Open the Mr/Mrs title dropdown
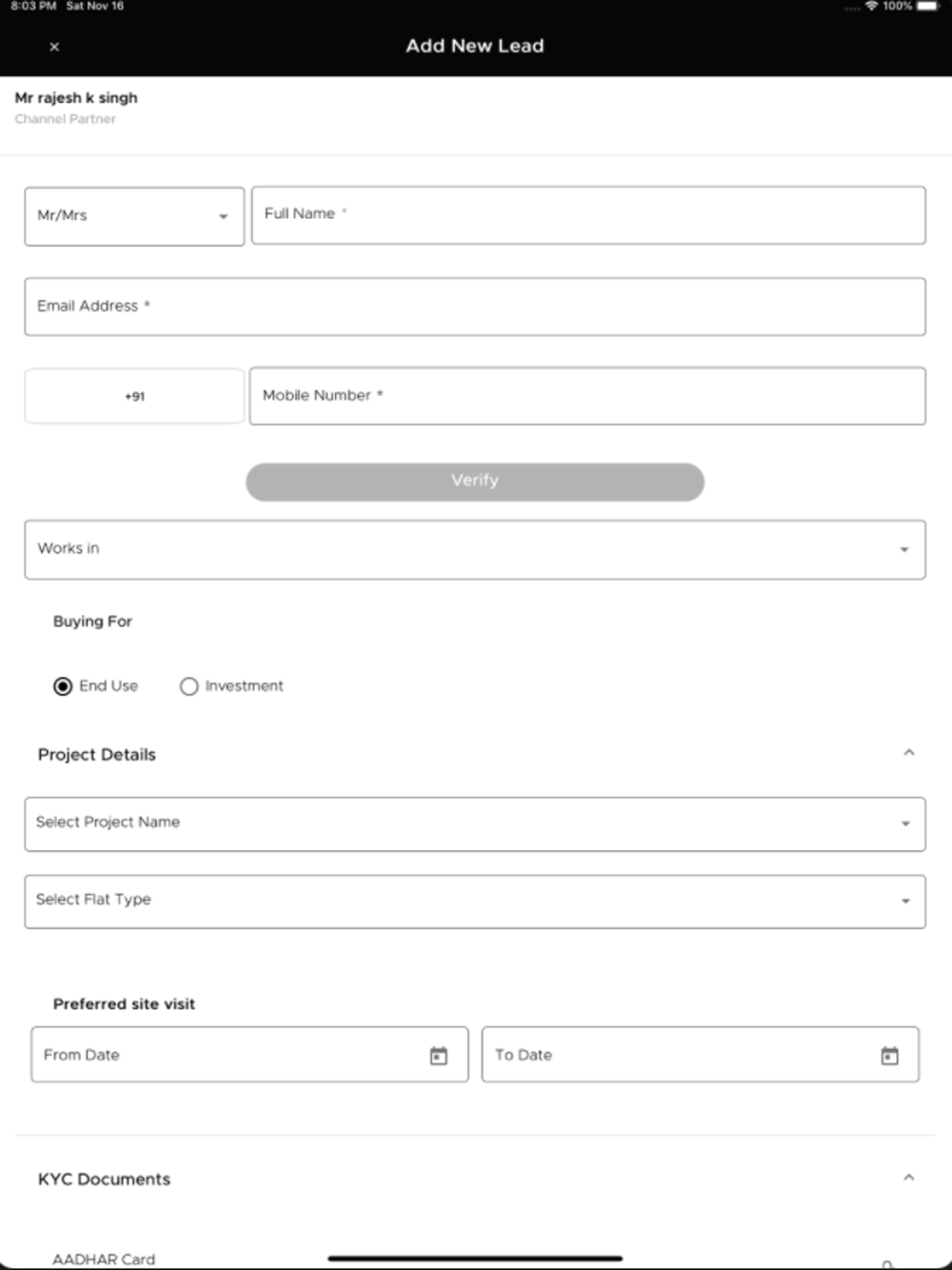Viewport: 952px width, 1270px height. coord(134,216)
